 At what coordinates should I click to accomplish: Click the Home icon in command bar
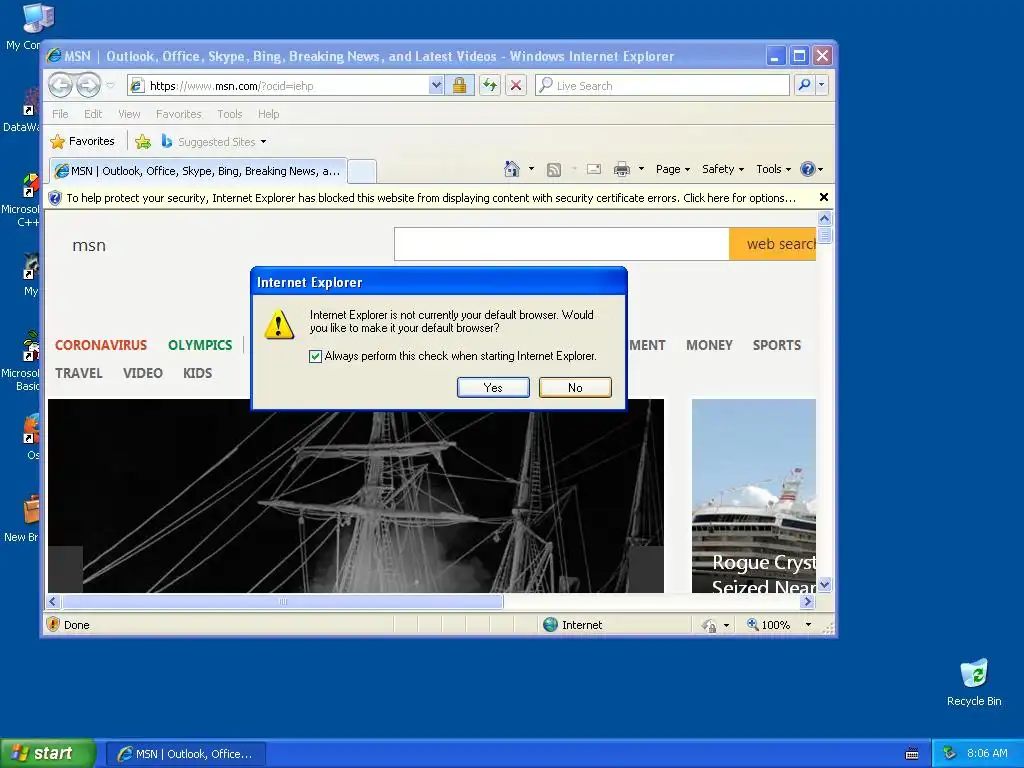point(512,169)
